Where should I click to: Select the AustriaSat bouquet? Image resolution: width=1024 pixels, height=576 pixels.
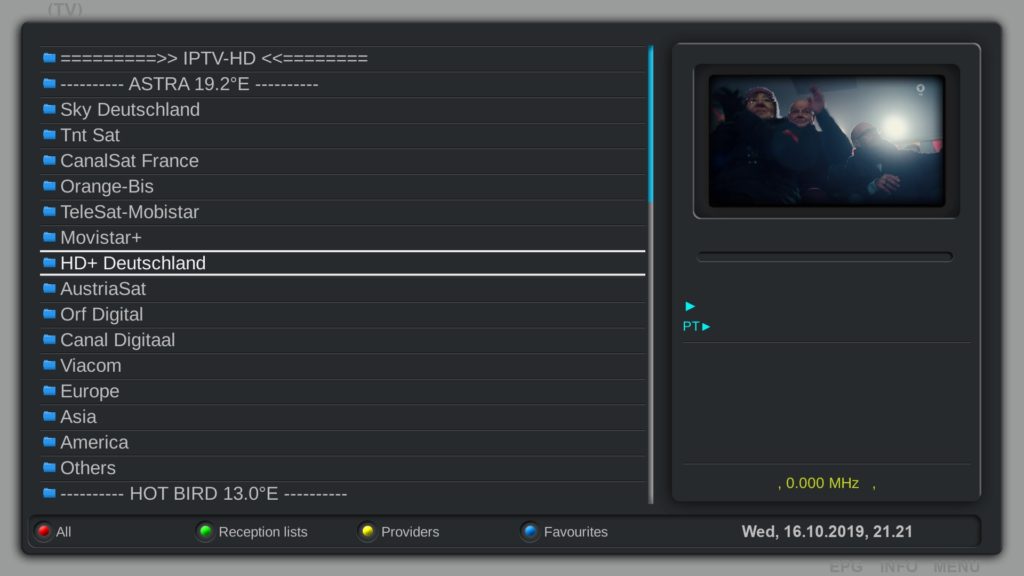click(x=343, y=288)
